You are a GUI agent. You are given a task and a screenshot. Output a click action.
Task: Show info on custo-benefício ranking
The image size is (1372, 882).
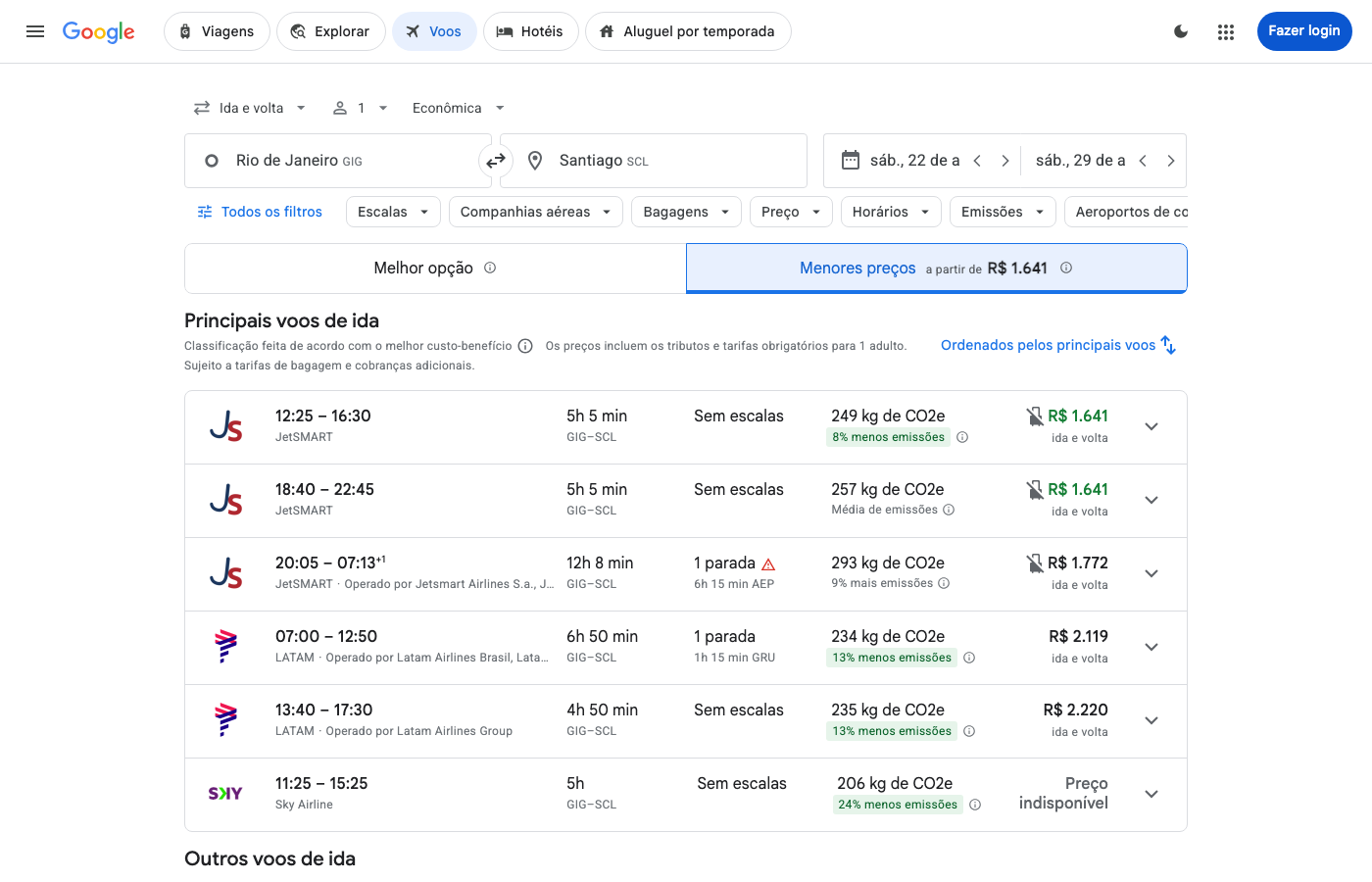point(525,346)
